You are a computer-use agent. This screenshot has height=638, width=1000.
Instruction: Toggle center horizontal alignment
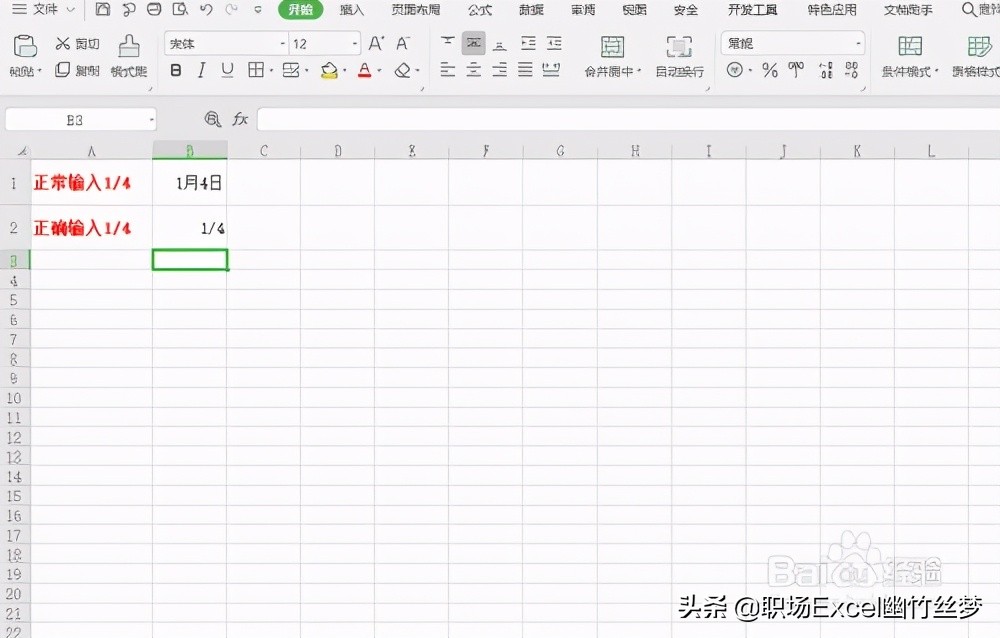[x=473, y=70]
